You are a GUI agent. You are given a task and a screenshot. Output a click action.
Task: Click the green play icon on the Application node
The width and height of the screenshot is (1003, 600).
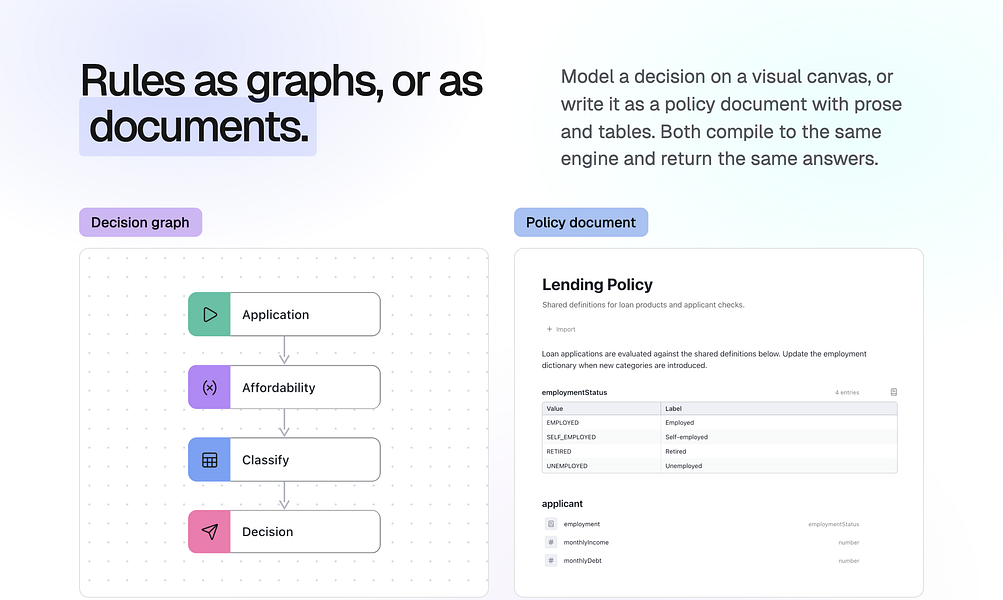(210, 315)
